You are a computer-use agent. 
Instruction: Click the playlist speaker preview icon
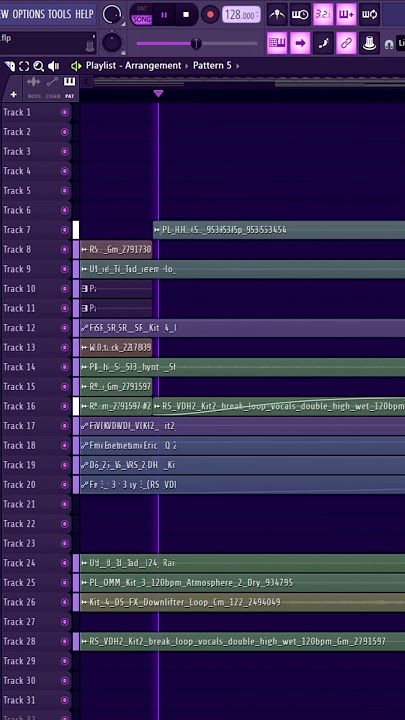pos(54,66)
